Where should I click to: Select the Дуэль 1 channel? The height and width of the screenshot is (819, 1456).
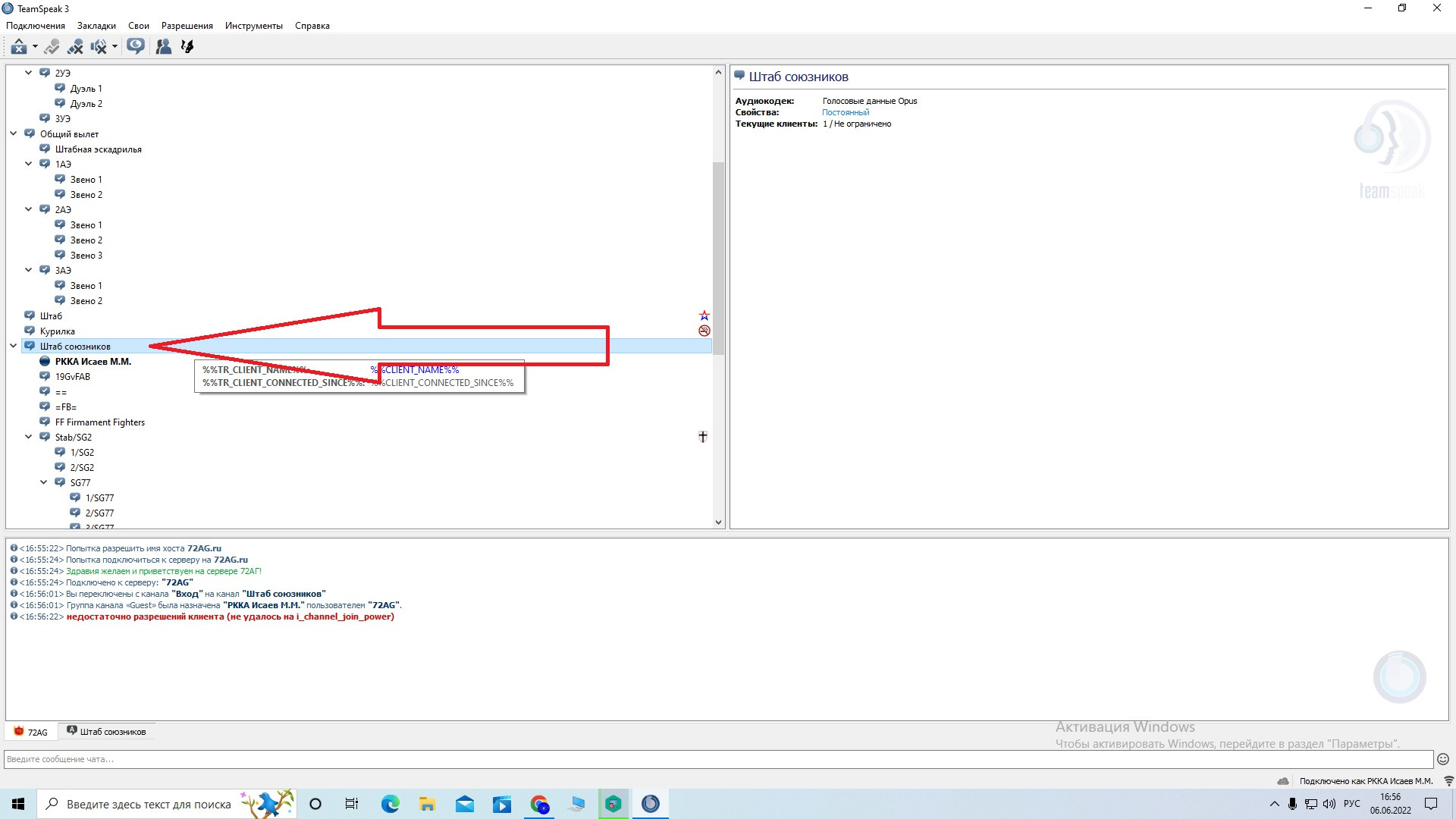tap(86, 89)
